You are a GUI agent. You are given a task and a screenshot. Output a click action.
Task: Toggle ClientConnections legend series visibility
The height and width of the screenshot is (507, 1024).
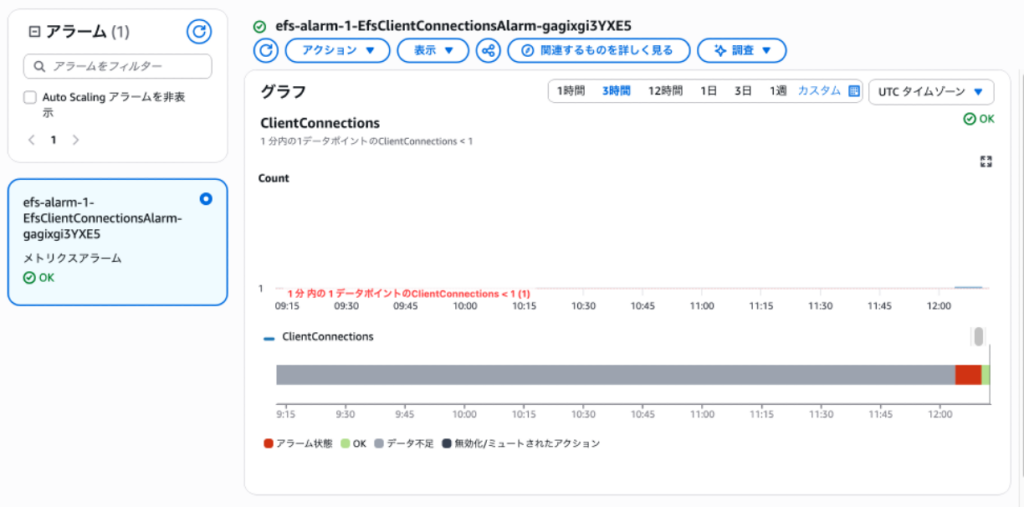(x=318, y=337)
